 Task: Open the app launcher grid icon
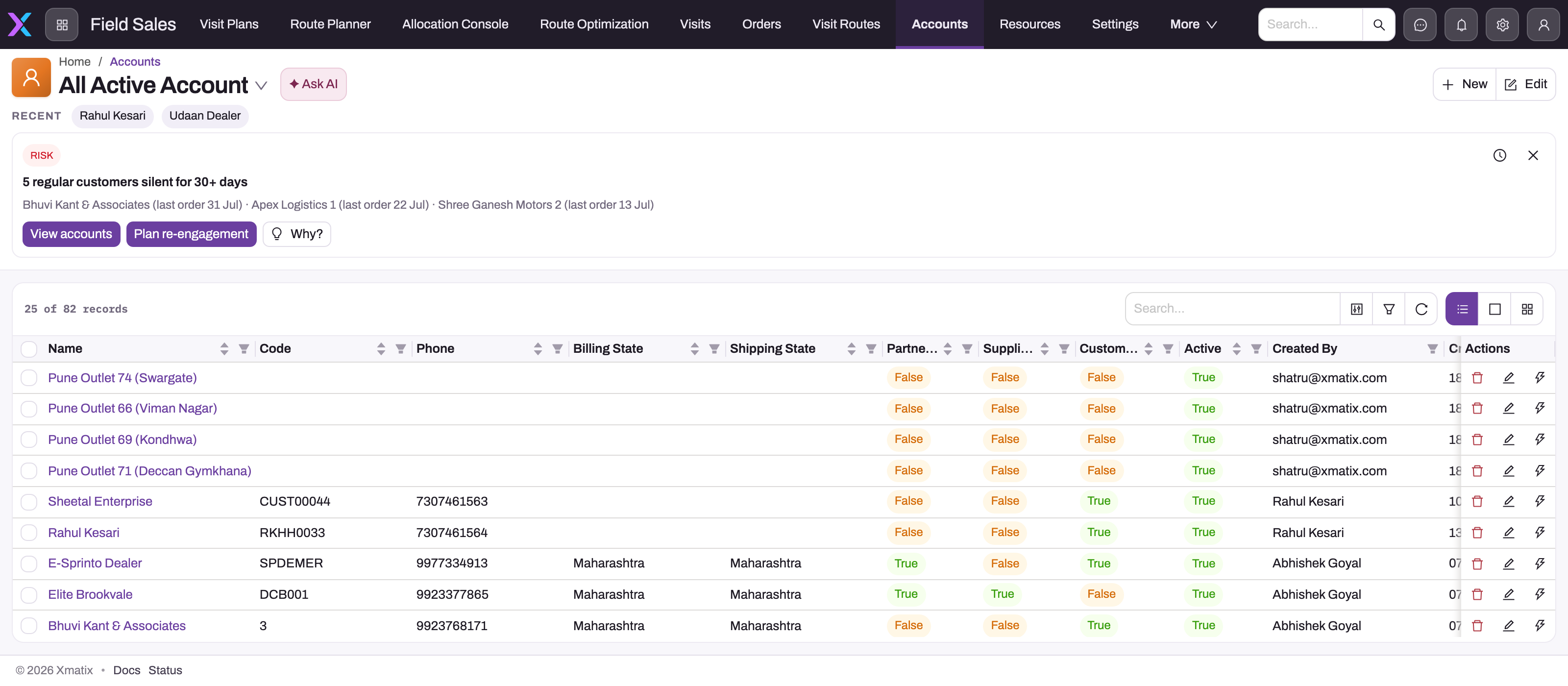click(x=61, y=24)
